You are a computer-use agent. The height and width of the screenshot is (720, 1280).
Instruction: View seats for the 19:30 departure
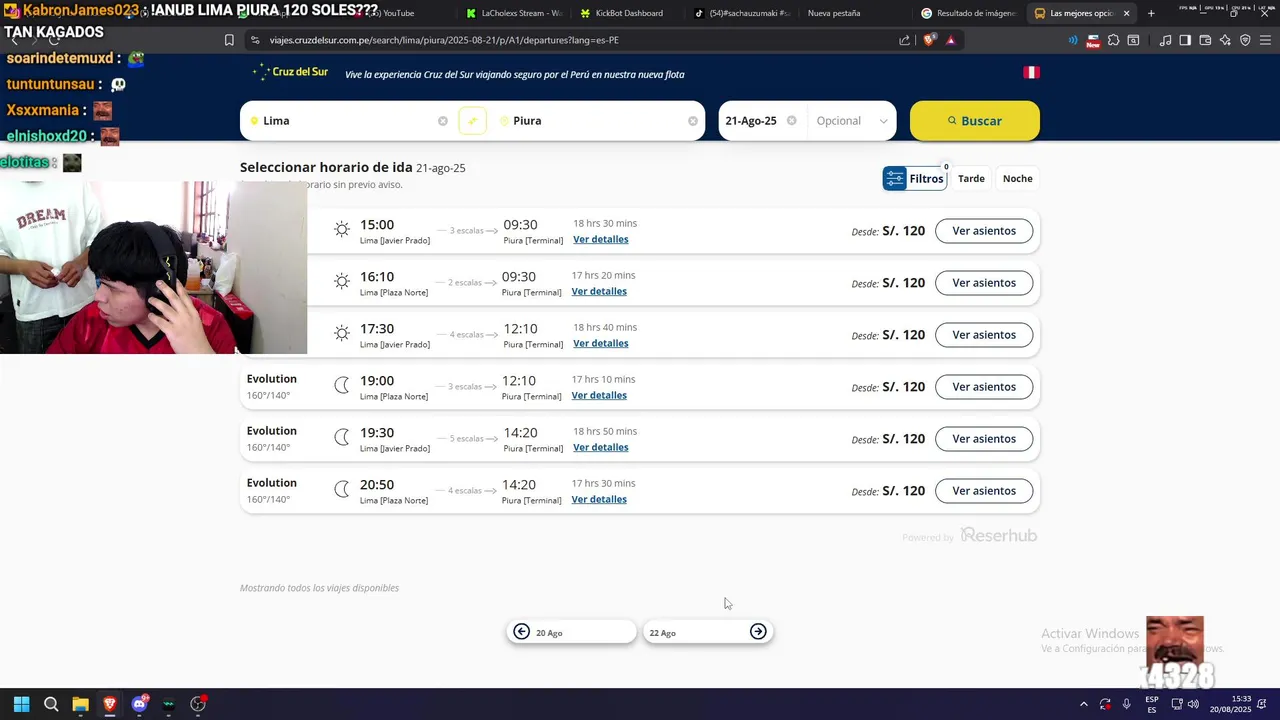984,439
